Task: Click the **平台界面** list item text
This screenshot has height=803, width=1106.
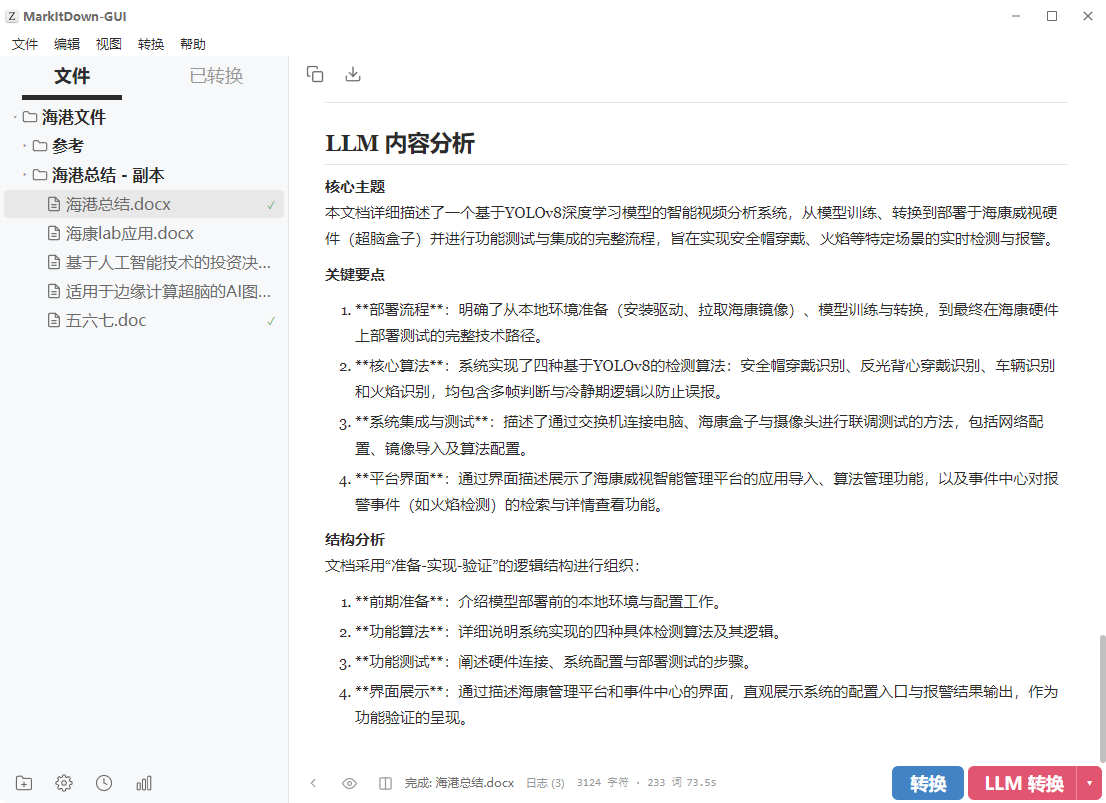Action: click(706, 492)
